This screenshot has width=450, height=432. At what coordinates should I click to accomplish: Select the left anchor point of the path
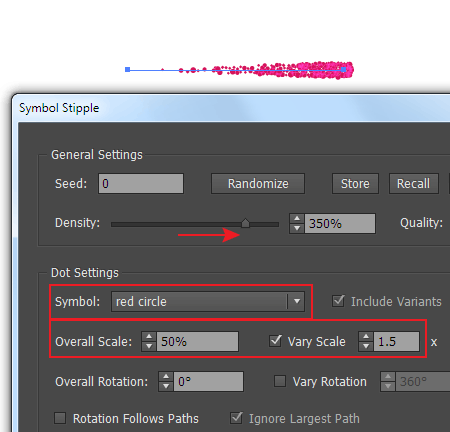coord(127,69)
